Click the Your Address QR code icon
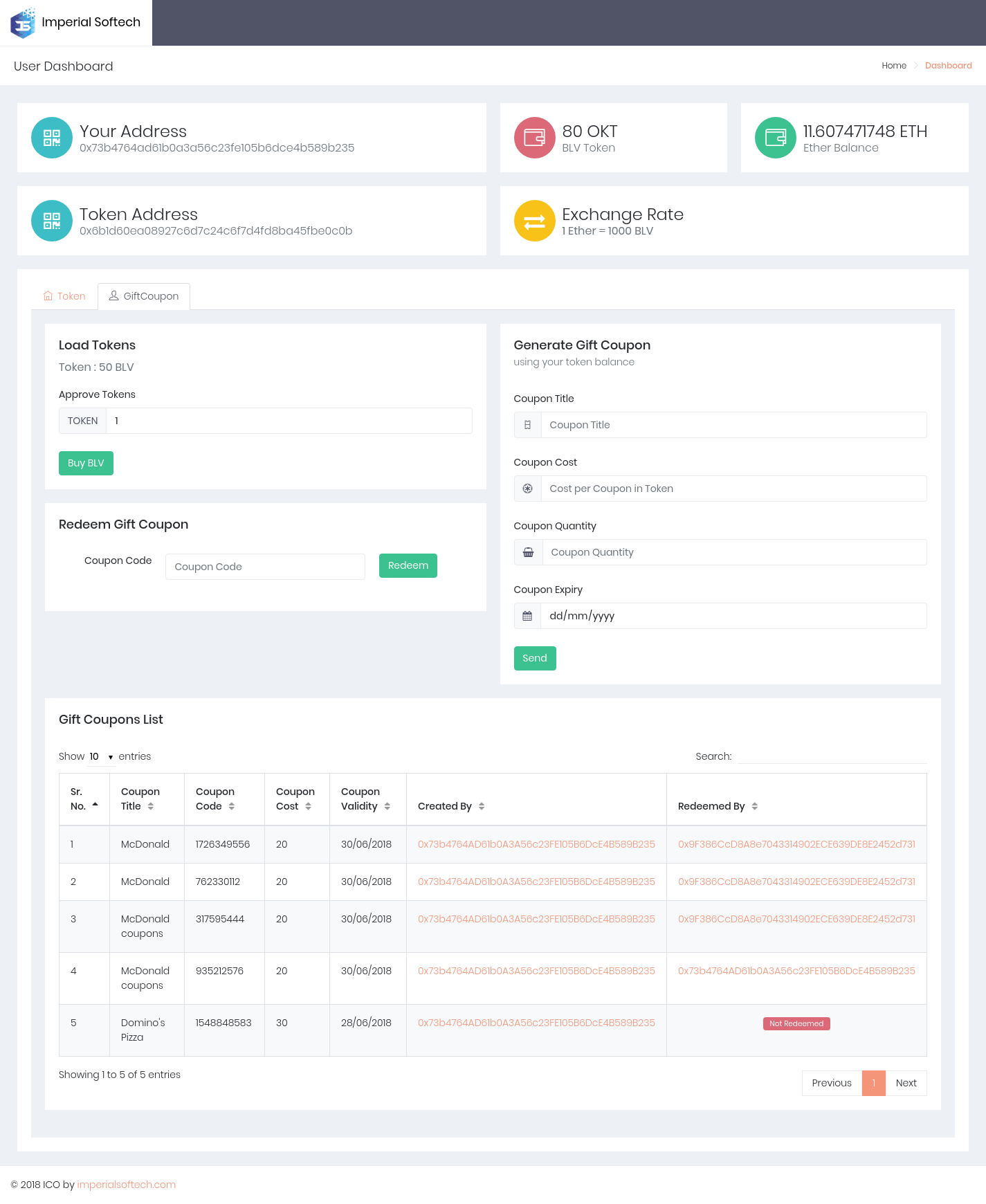This screenshot has height=1204, width=986. click(x=52, y=138)
